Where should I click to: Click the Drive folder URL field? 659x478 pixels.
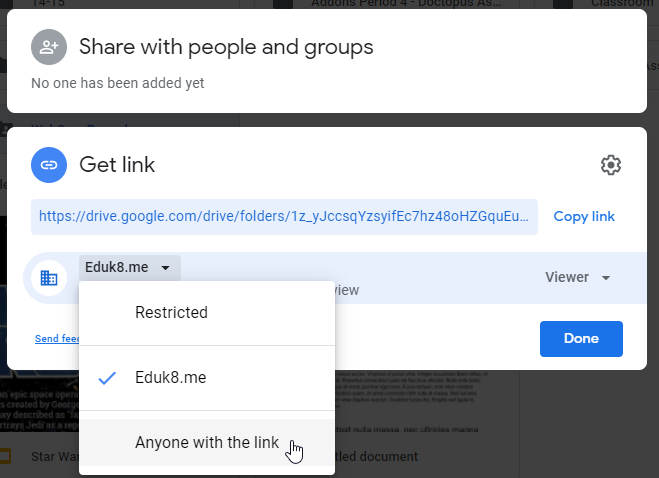[x=284, y=217]
